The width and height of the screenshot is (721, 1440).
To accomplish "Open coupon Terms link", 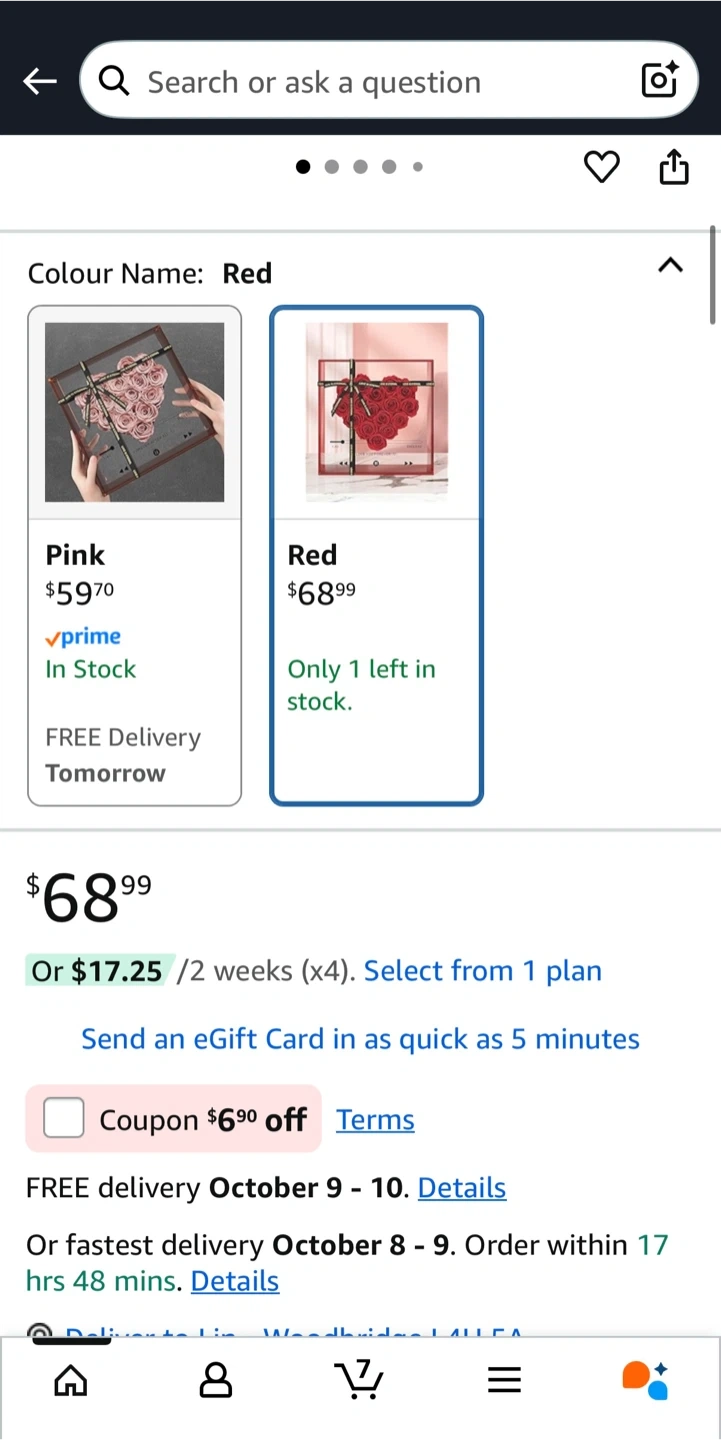I will [x=375, y=1120].
